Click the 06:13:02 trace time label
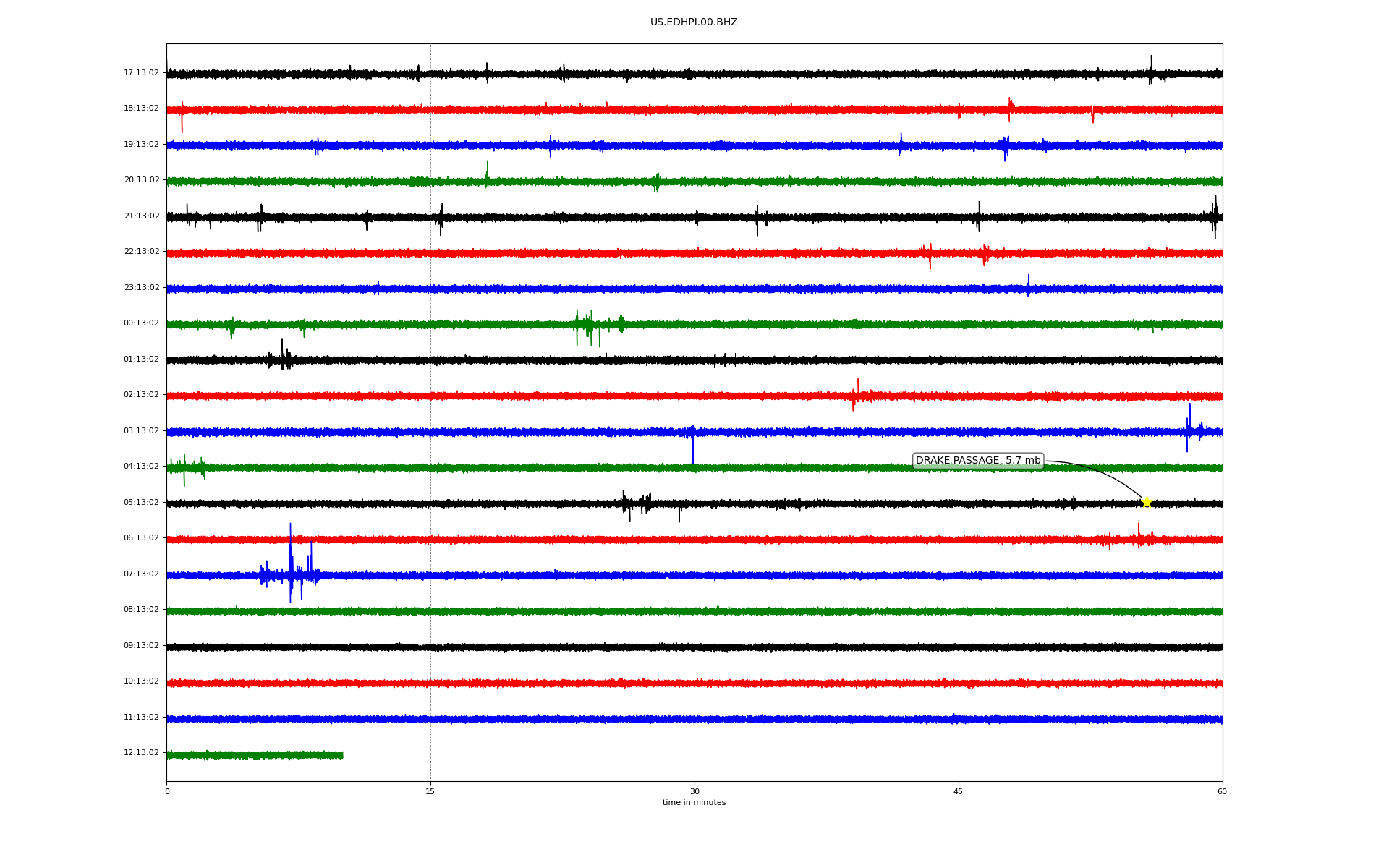This screenshot has height=868, width=1389. click(141, 538)
